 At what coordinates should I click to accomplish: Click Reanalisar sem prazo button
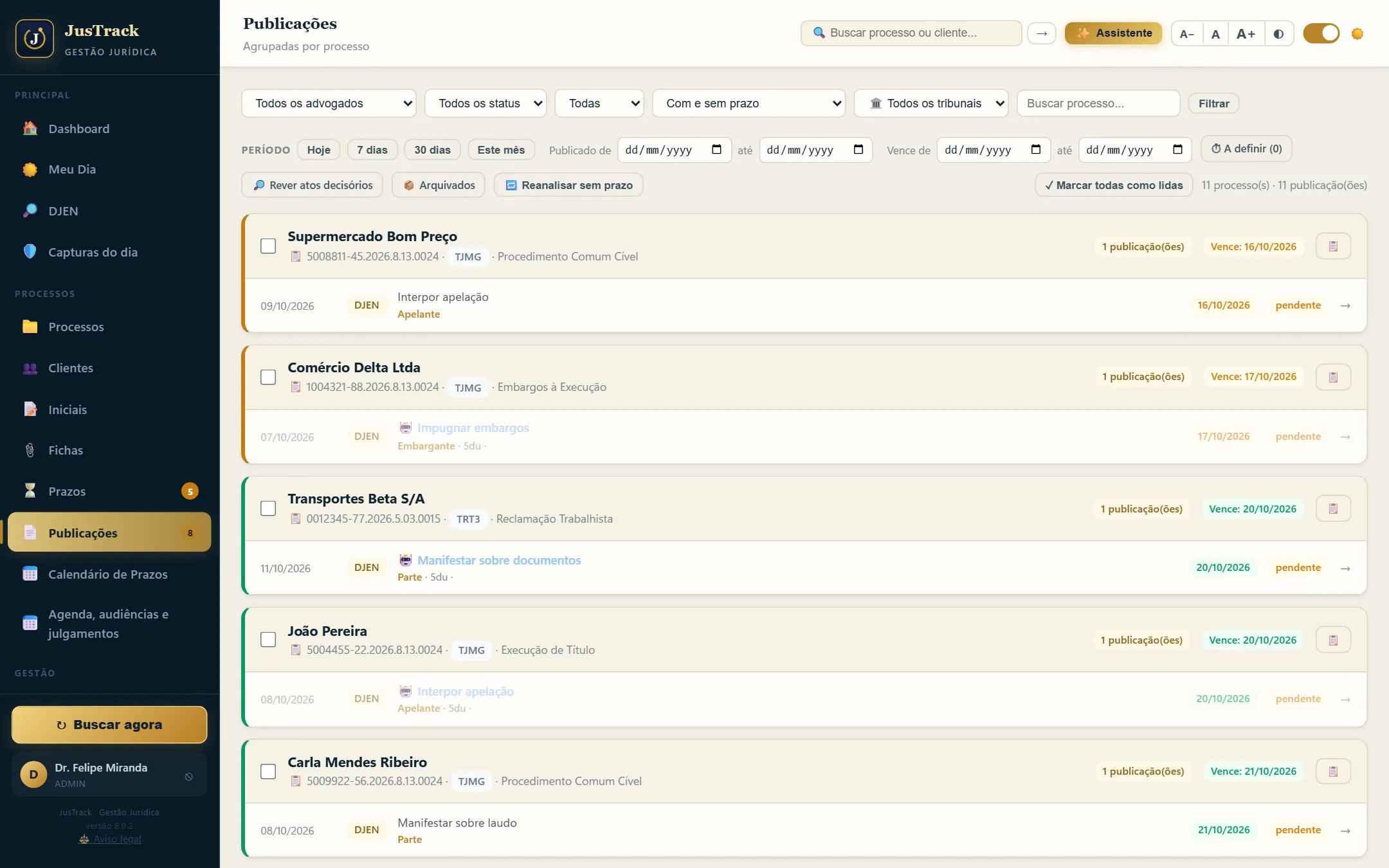point(568,185)
